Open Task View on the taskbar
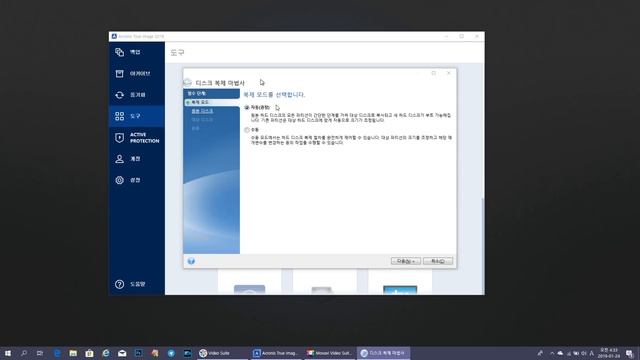The height and width of the screenshot is (360, 640). coord(40,353)
